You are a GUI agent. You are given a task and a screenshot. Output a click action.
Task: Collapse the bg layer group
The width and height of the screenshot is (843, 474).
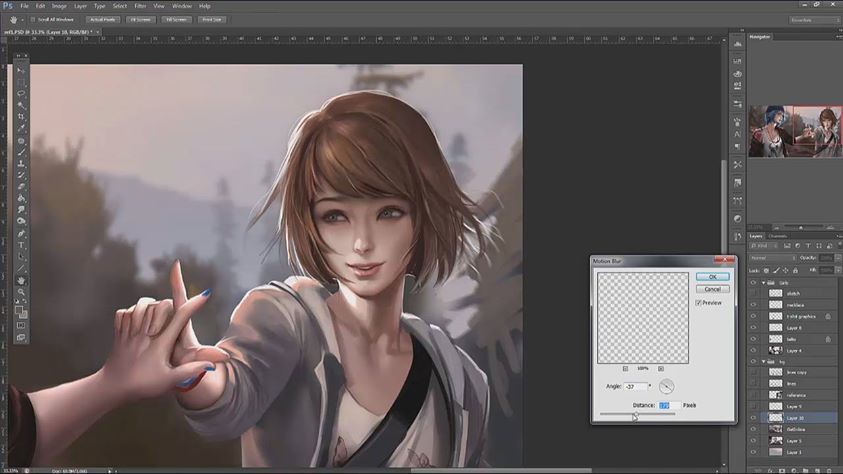763,362
